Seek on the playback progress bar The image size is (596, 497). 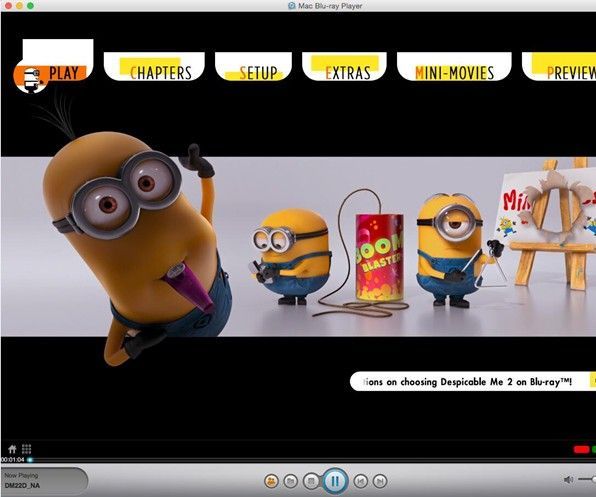(312, 460)
